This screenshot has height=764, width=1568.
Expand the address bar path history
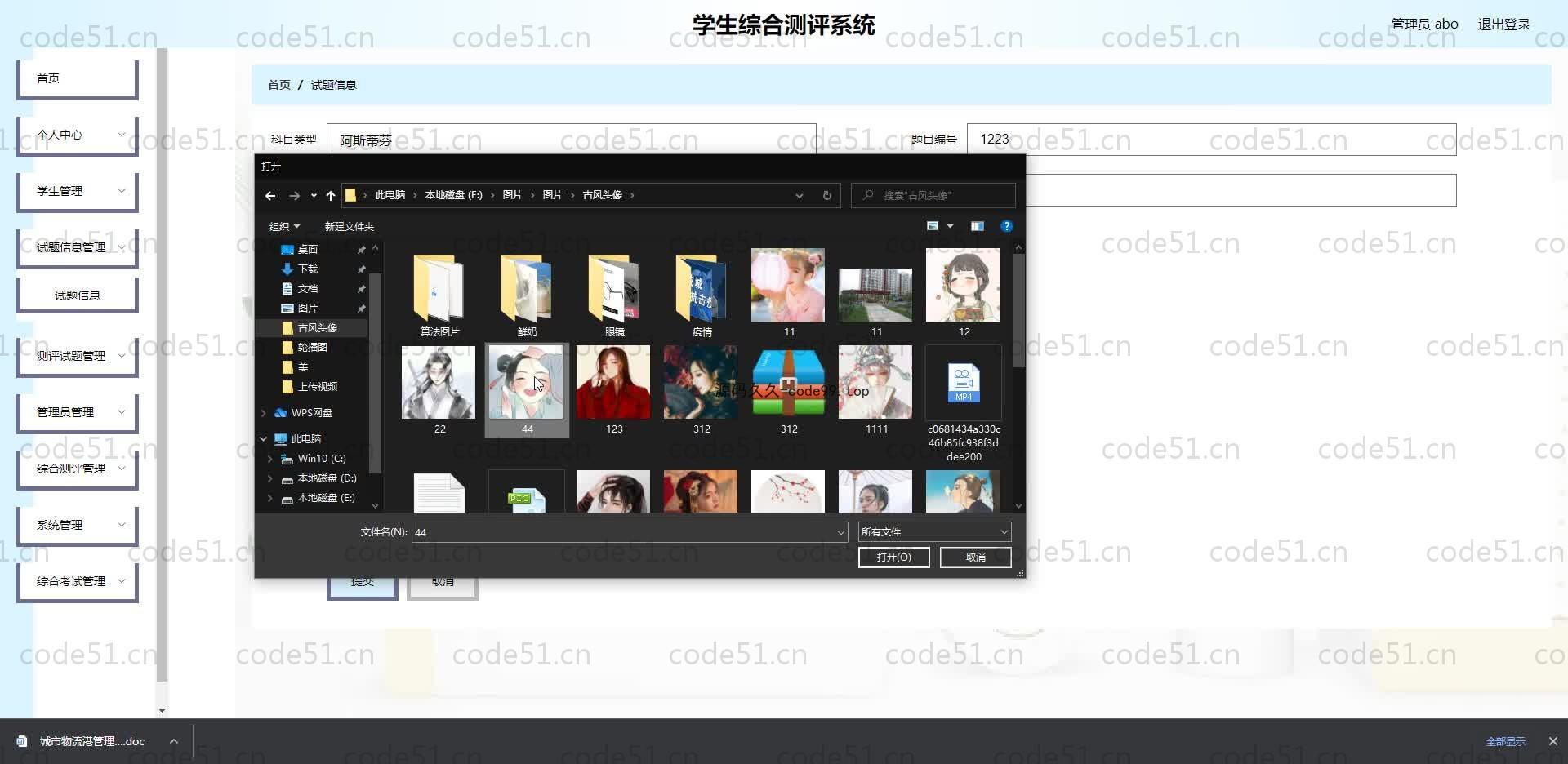point(800,196)
